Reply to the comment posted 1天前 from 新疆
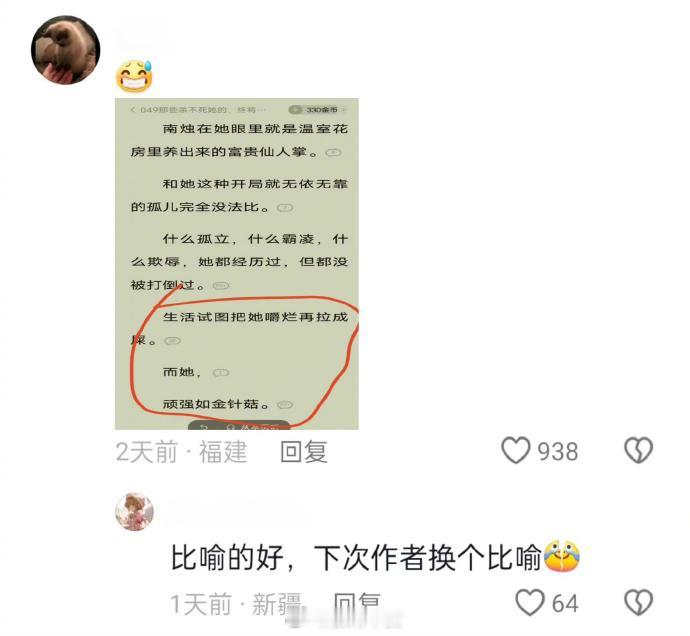 pyautogui.click(x=357, y=604)
